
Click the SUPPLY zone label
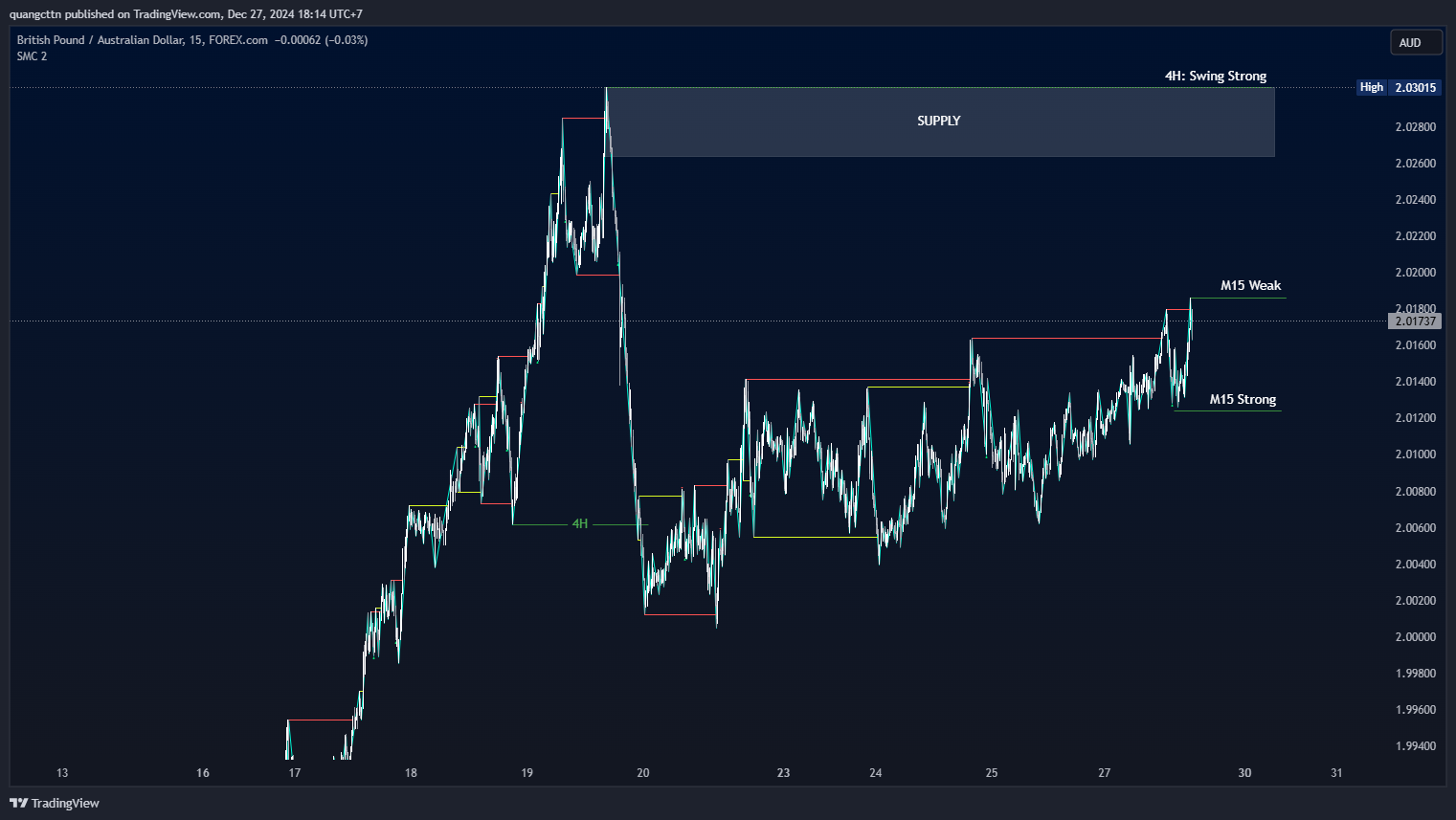938,121
